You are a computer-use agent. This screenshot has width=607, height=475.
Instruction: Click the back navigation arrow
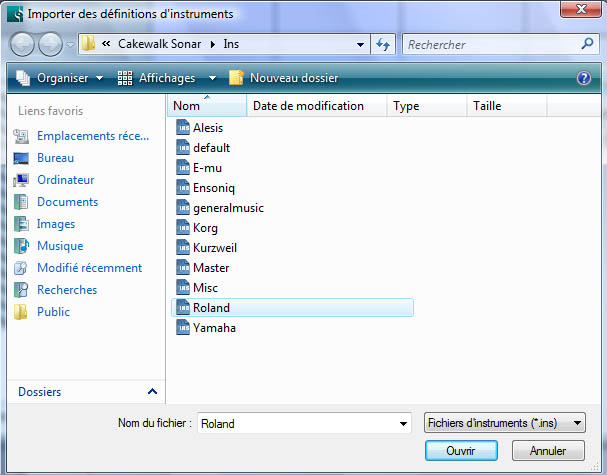click(x=22, y=45)
